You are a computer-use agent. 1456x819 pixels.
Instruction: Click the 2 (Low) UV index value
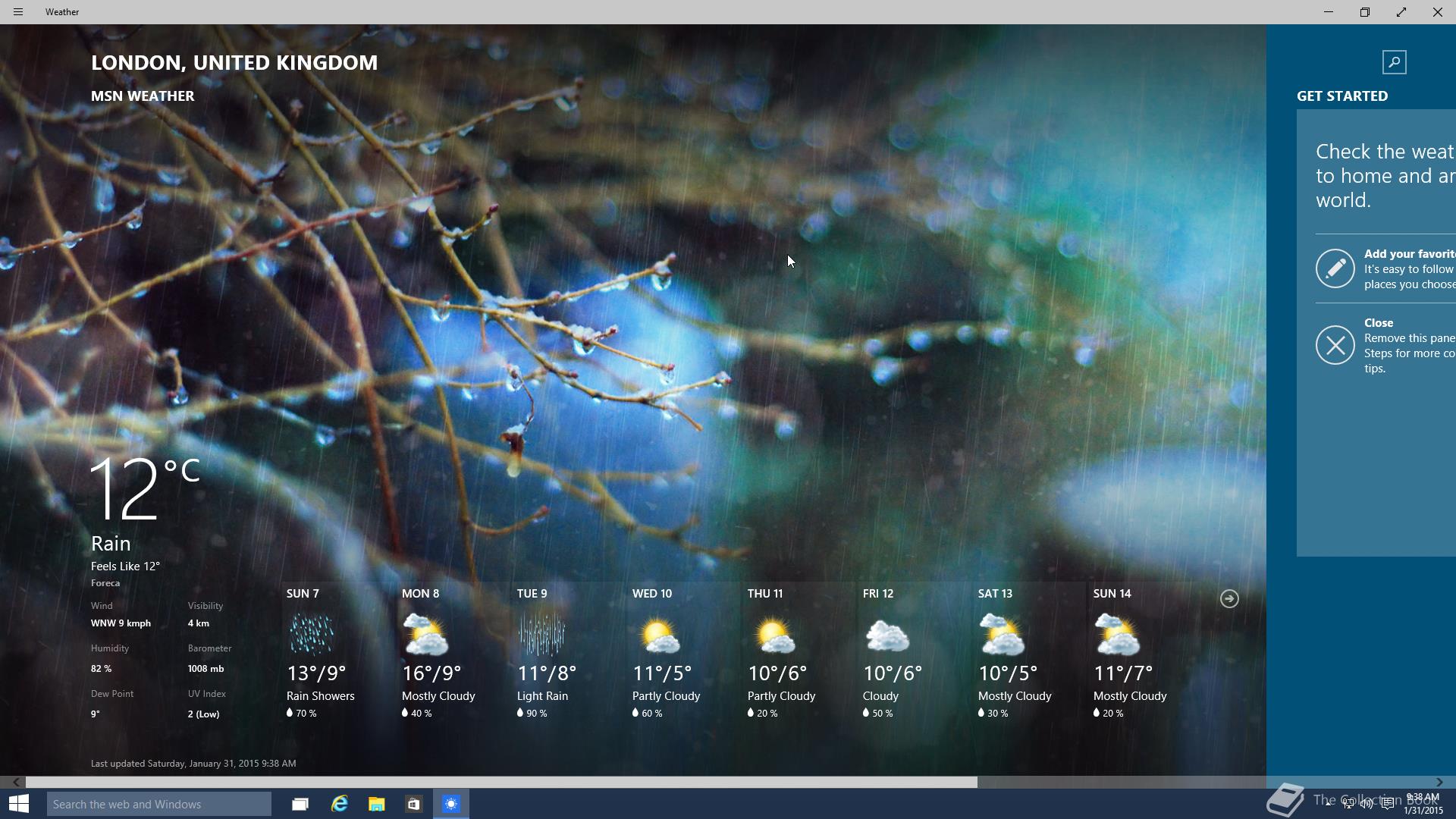(x=203, y=714)
